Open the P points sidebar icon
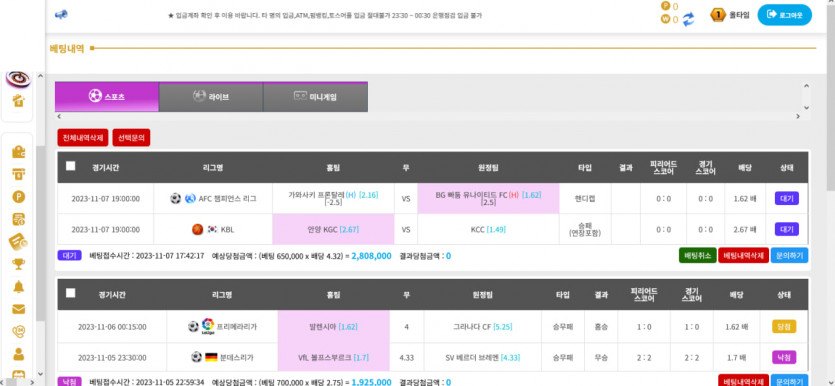Screen dimensions: 835x386 click(x=19, y=196)
